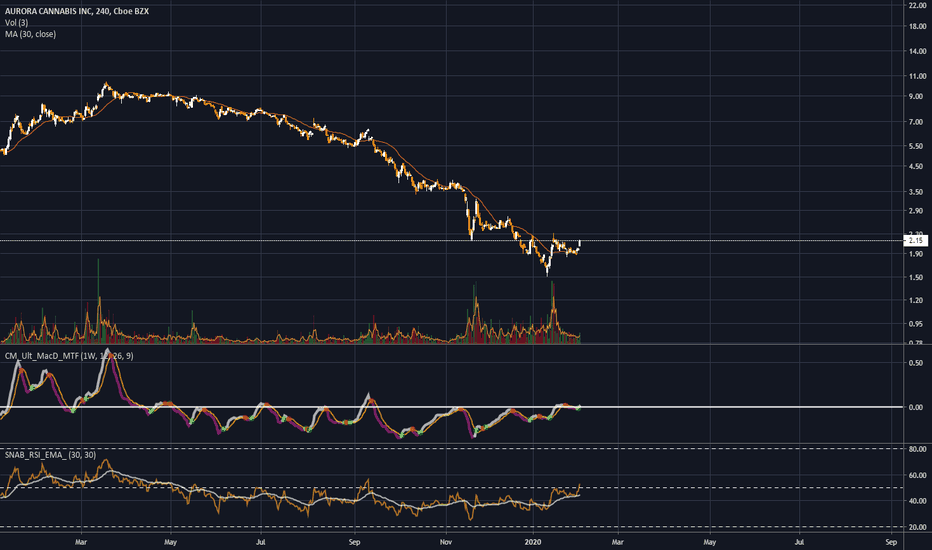Click the 80.00 RSI axis label

(x=917, y=450)
